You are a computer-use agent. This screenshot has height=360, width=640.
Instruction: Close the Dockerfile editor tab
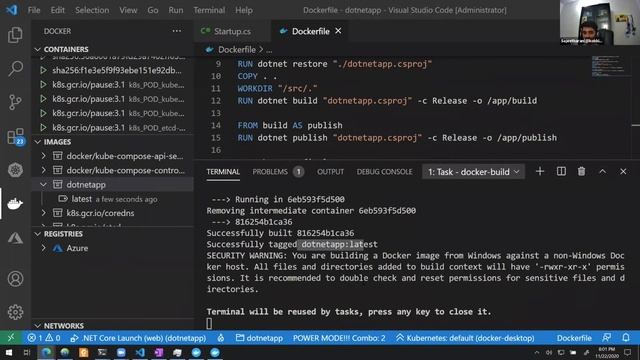click(x=338, y=31)
